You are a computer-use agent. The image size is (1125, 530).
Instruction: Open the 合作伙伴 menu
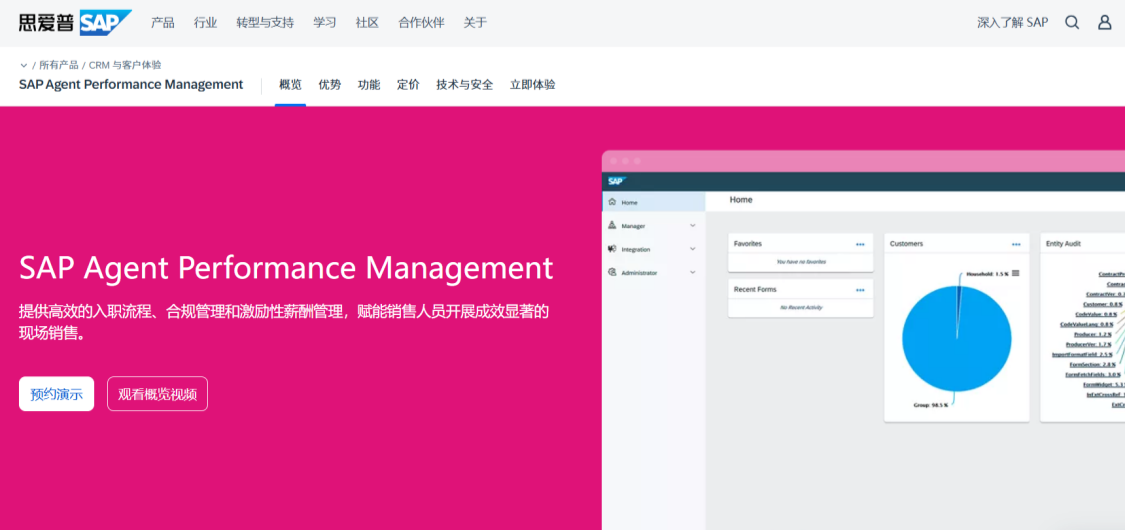coord(421,22)
